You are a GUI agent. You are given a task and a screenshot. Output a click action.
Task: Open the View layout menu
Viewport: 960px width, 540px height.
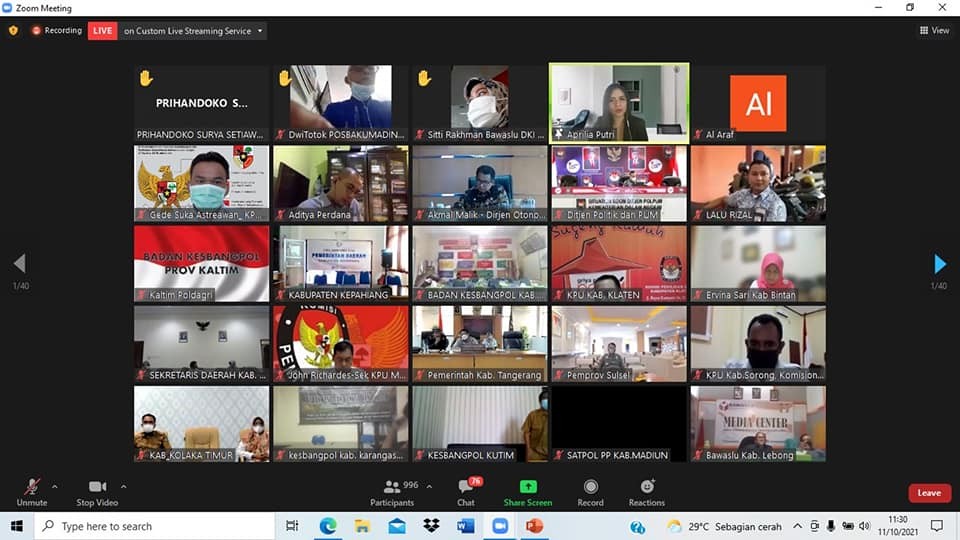click(934, 31)
